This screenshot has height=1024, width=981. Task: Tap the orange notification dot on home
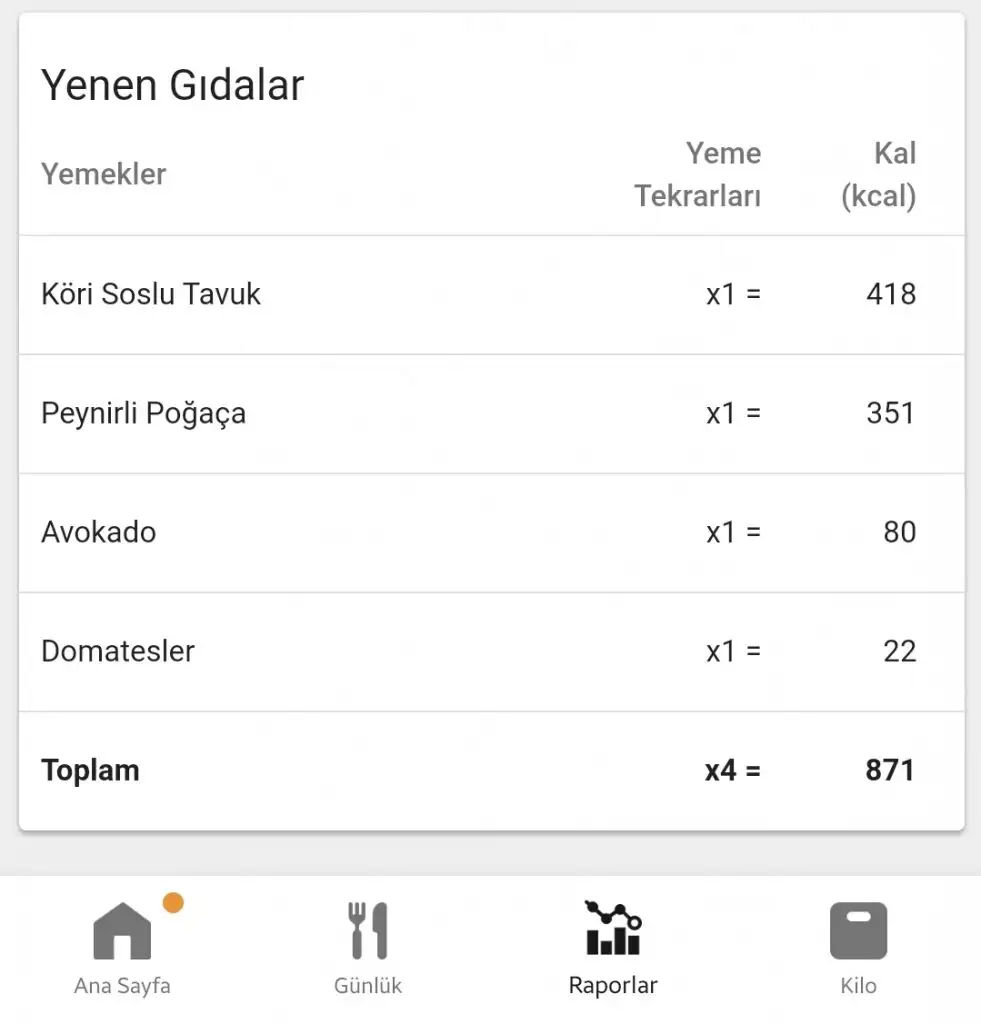point(173,903)
